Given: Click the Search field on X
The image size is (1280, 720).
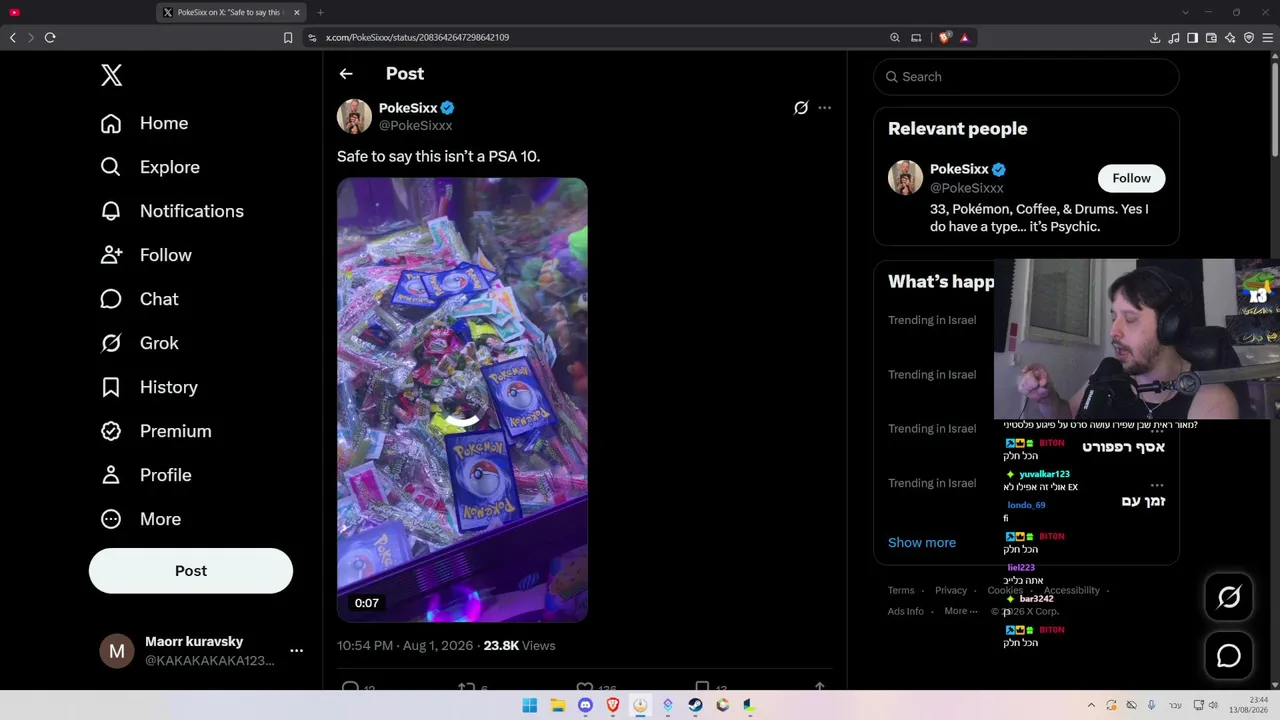Looking at the screenshot, I should [x=1026, y=77].
